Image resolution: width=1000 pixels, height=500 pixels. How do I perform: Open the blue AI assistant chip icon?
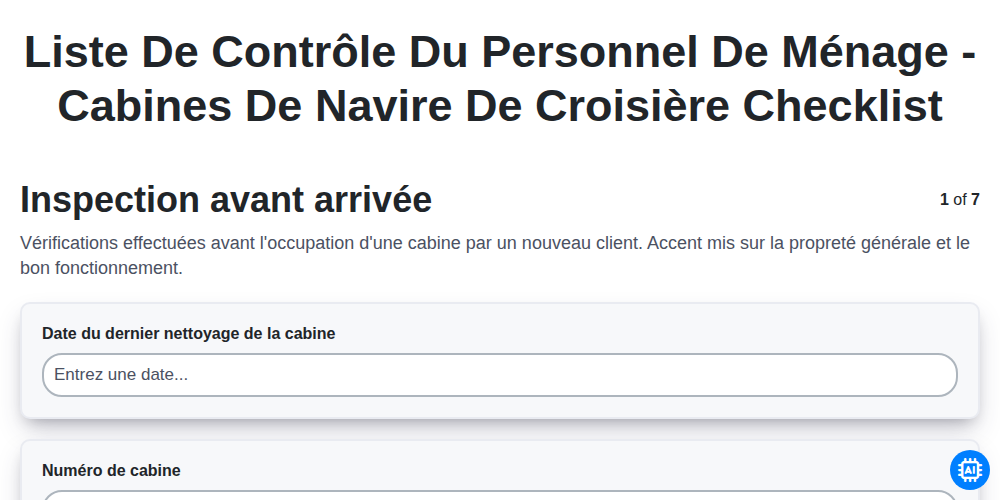969,470
